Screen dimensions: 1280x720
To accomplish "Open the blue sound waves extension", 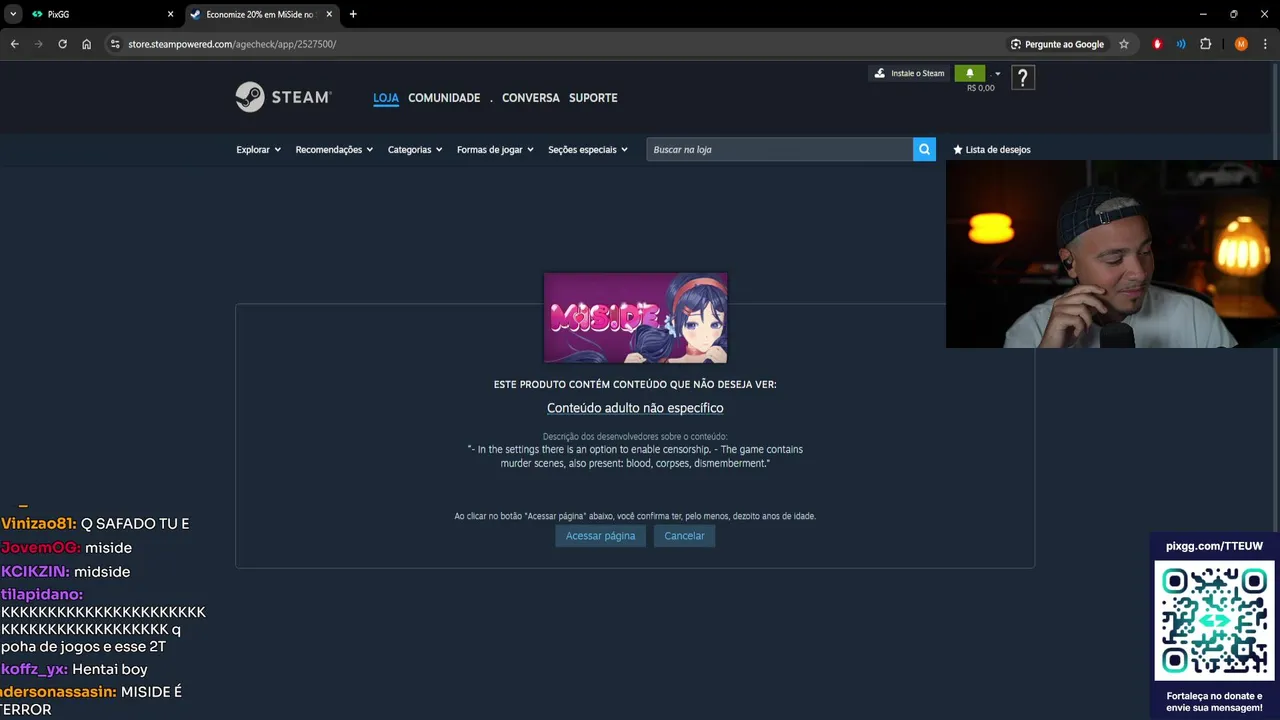I will point(1181,44).
